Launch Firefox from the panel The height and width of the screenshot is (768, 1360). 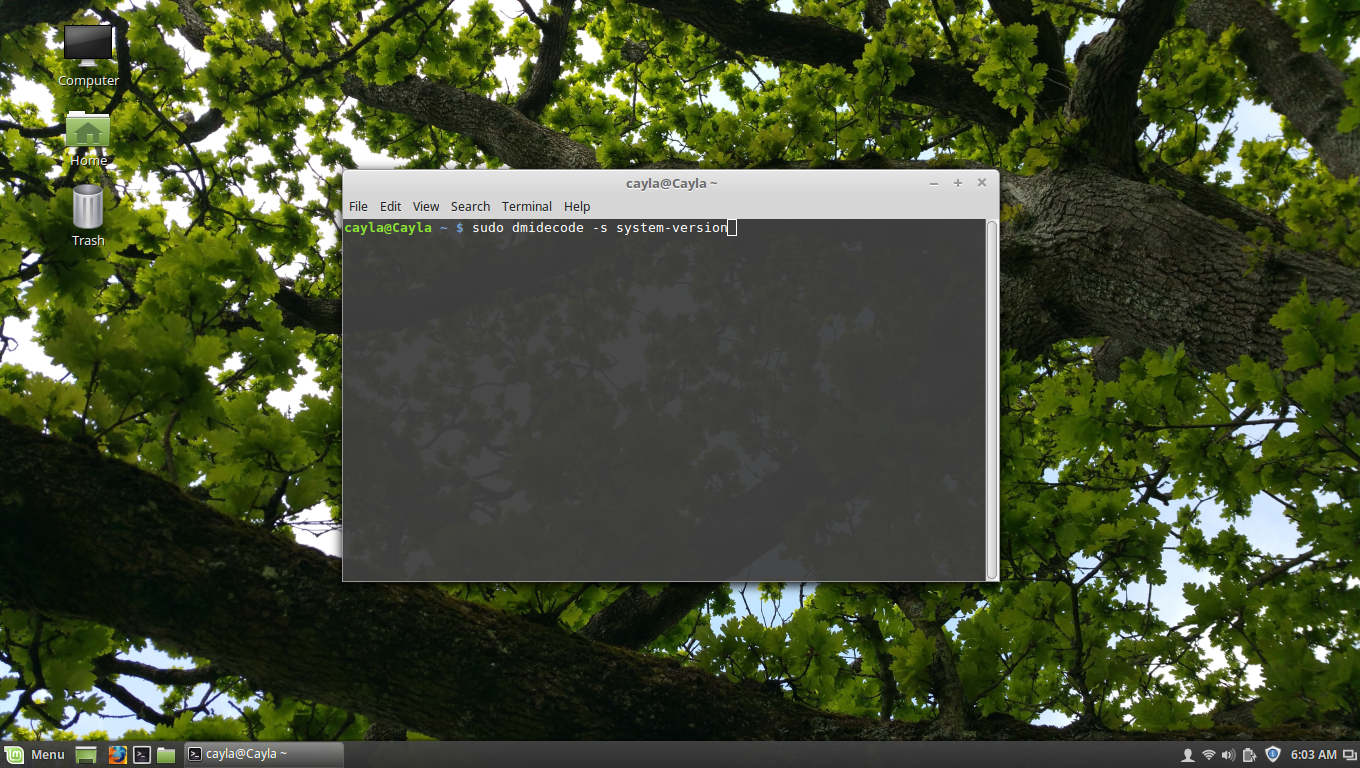coord(117,755)
